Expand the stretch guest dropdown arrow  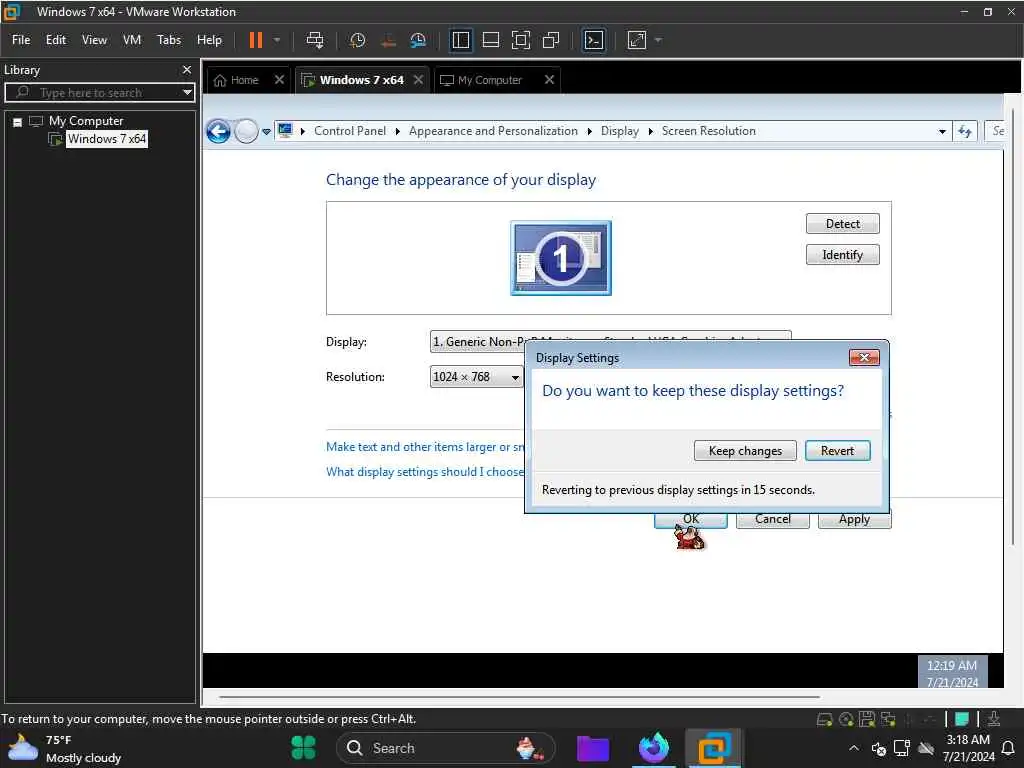coord(658,40)
